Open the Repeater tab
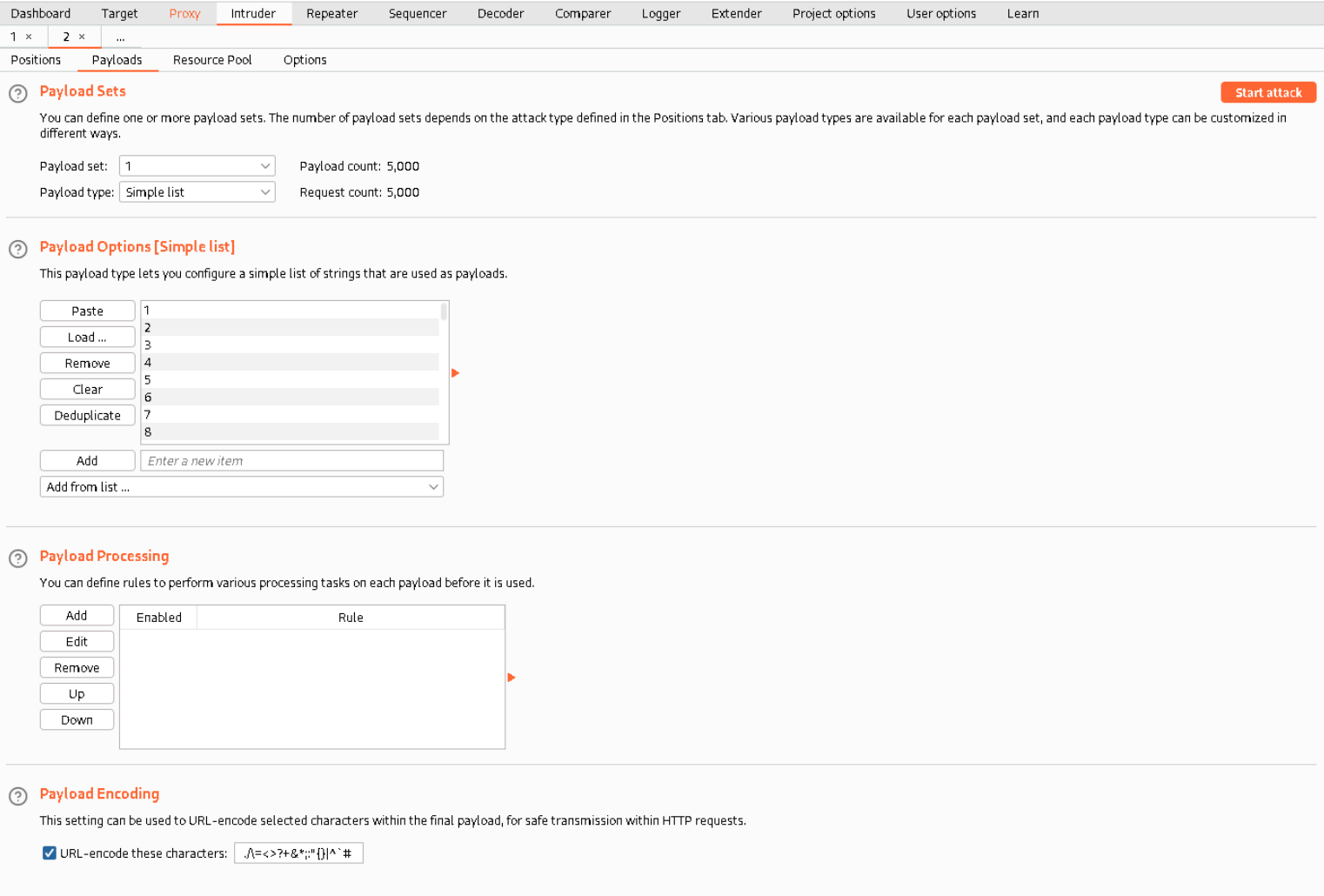Viewport: 1324px width, 896px height. coord(332,13)
